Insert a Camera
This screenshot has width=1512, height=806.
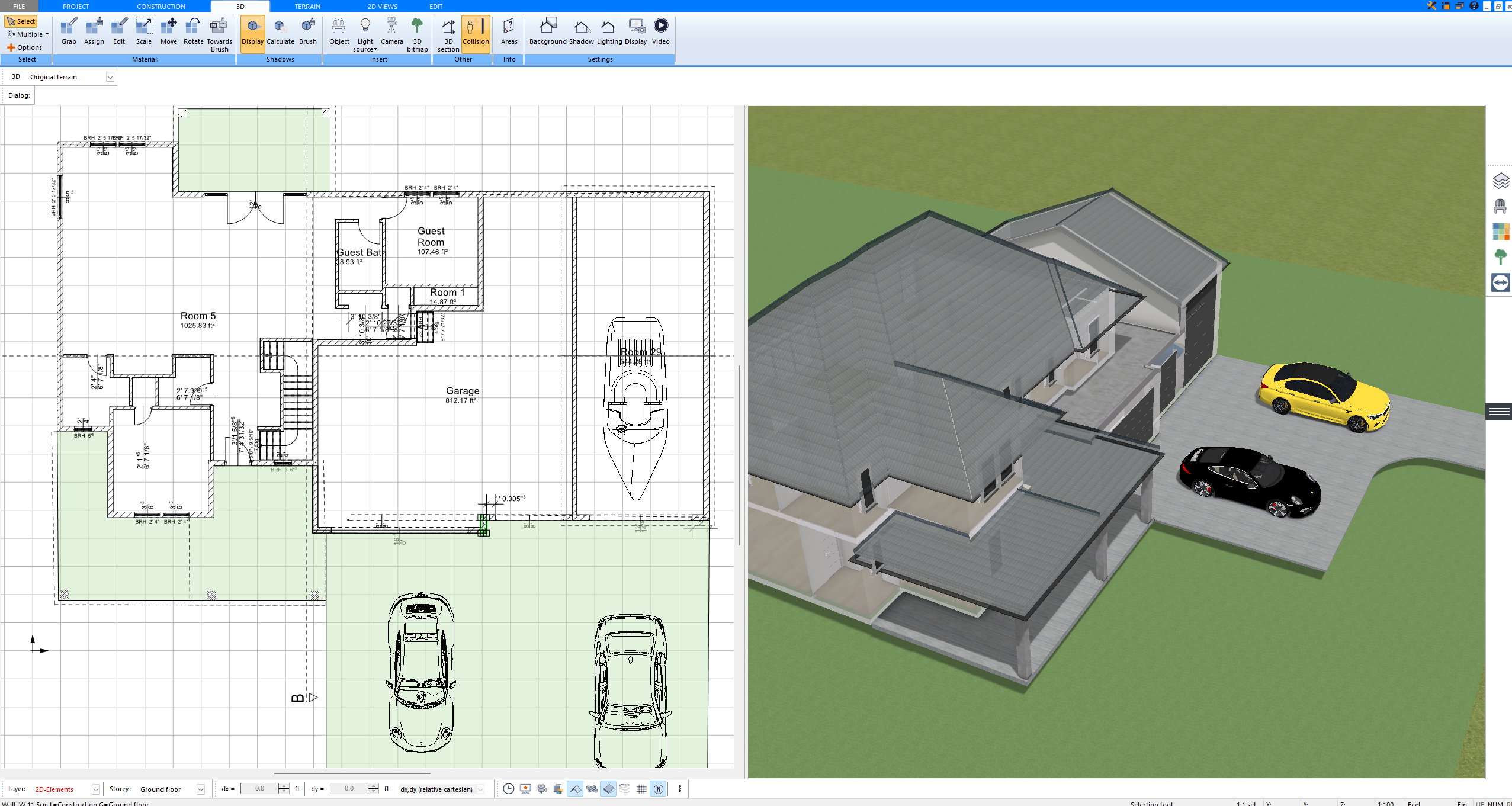pos(391,31)
